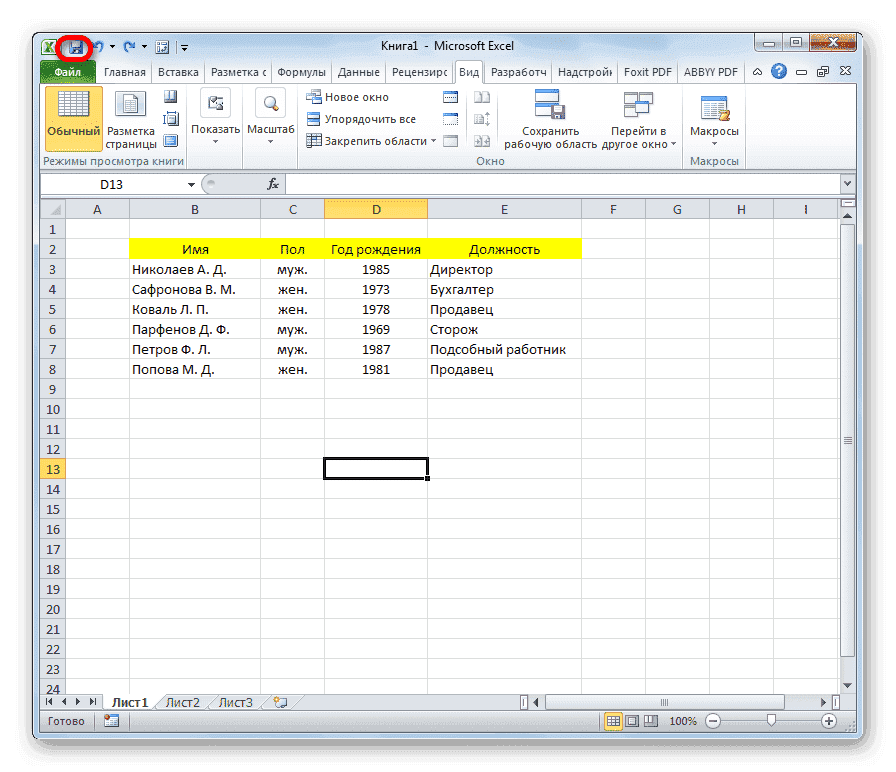Click the Undo icon
The image size is (896, 772).
pyautogui.click(x=98, y=47)
